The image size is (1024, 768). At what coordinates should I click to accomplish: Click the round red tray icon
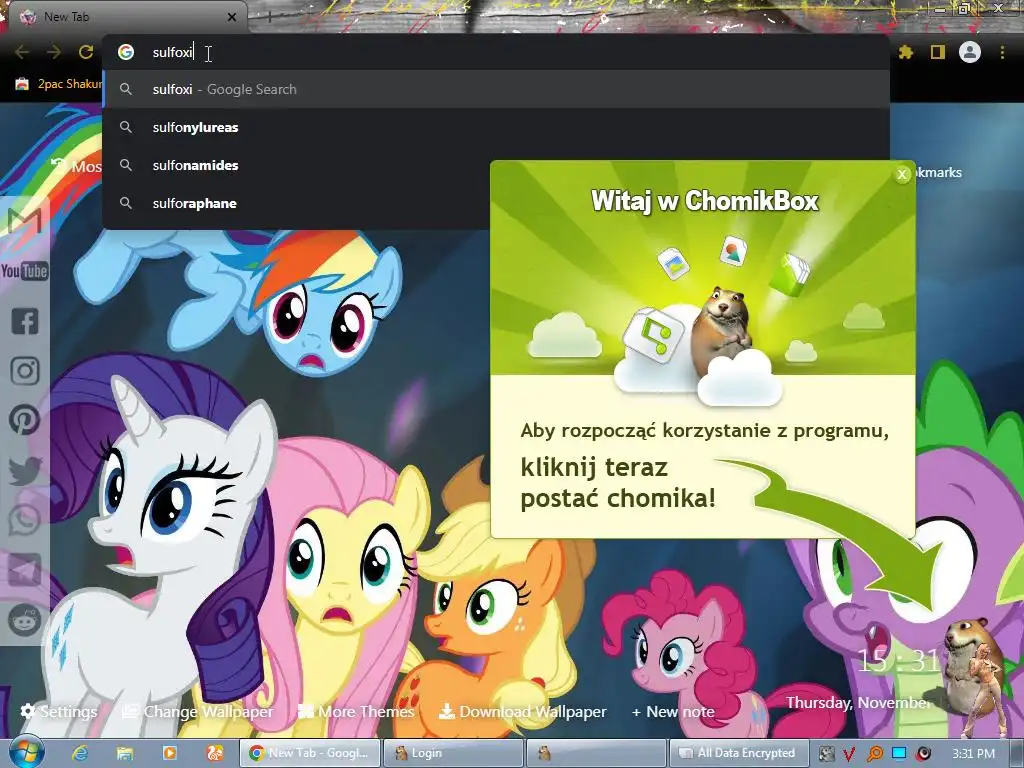pyautogui.click(x=923, y=754)
